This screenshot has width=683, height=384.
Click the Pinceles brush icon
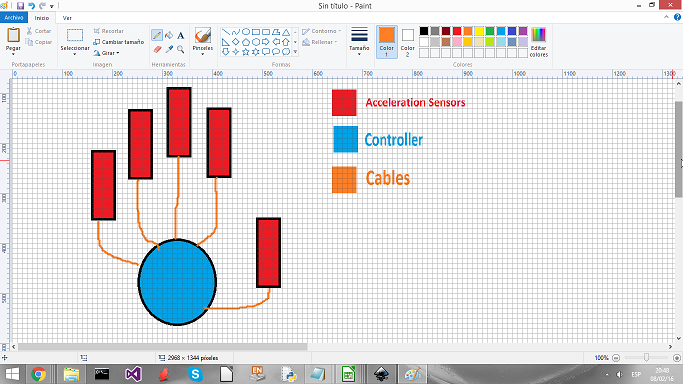(x=203, y=35)
